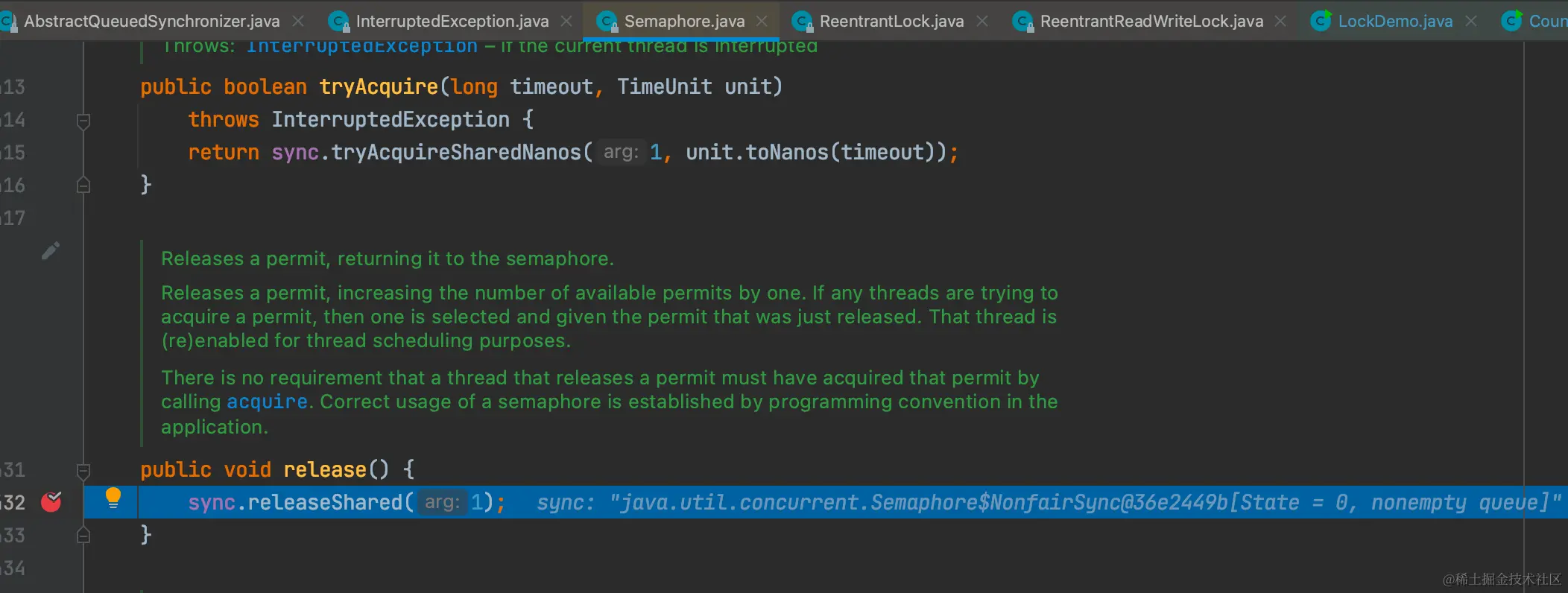Close the LockDemo.java tab
Image resolution: width=1568 pixels, height=593 pixels.
[x=1471, y=21]
